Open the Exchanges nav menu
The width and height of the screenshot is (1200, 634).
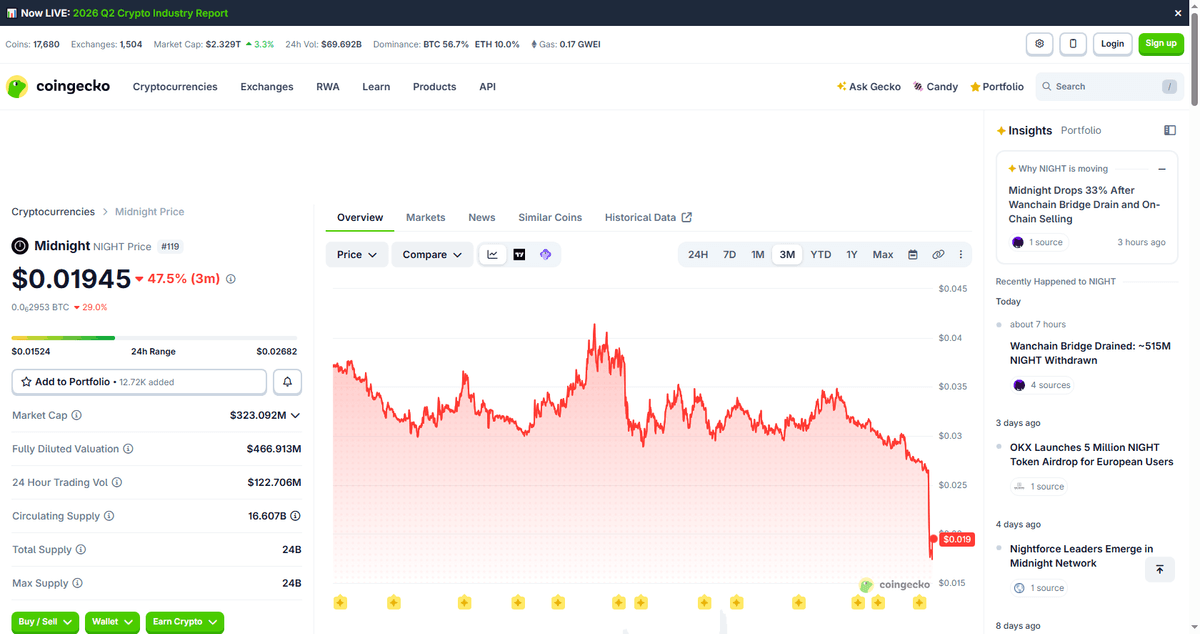[x=267, y=87]
